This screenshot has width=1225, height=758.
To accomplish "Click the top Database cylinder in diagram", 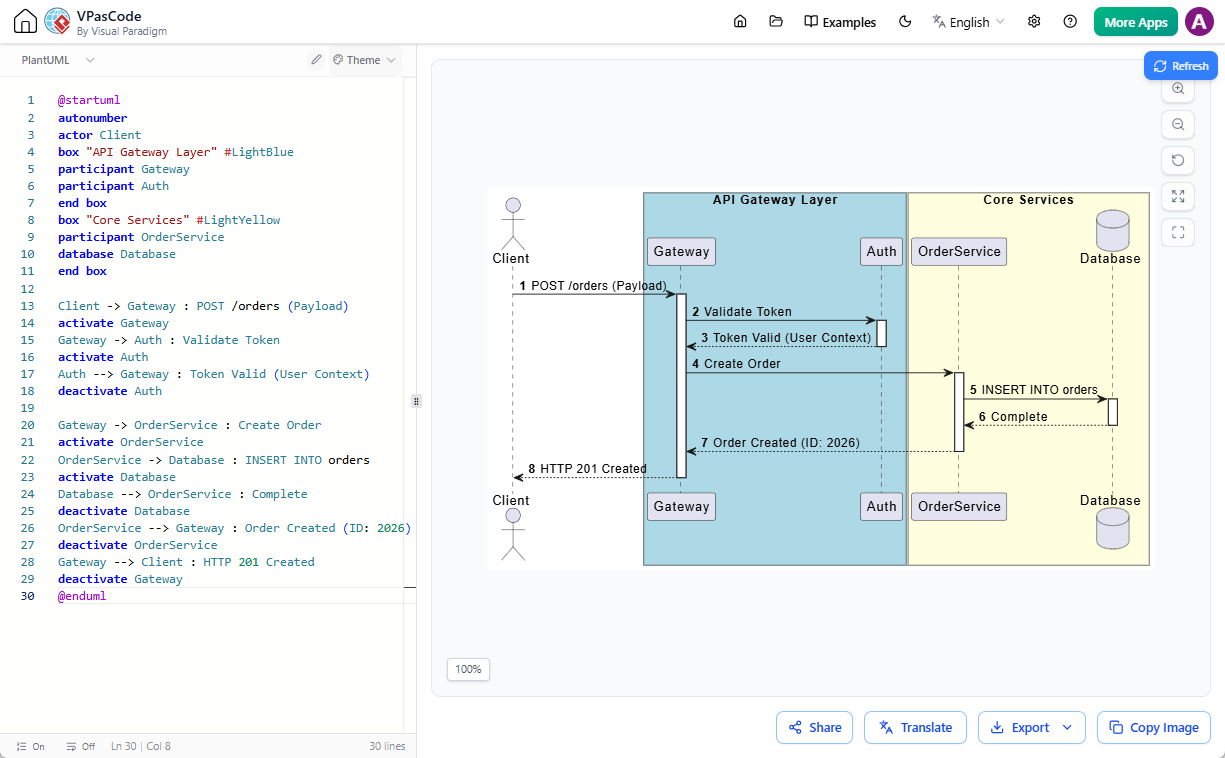I will coord(1112,231).
